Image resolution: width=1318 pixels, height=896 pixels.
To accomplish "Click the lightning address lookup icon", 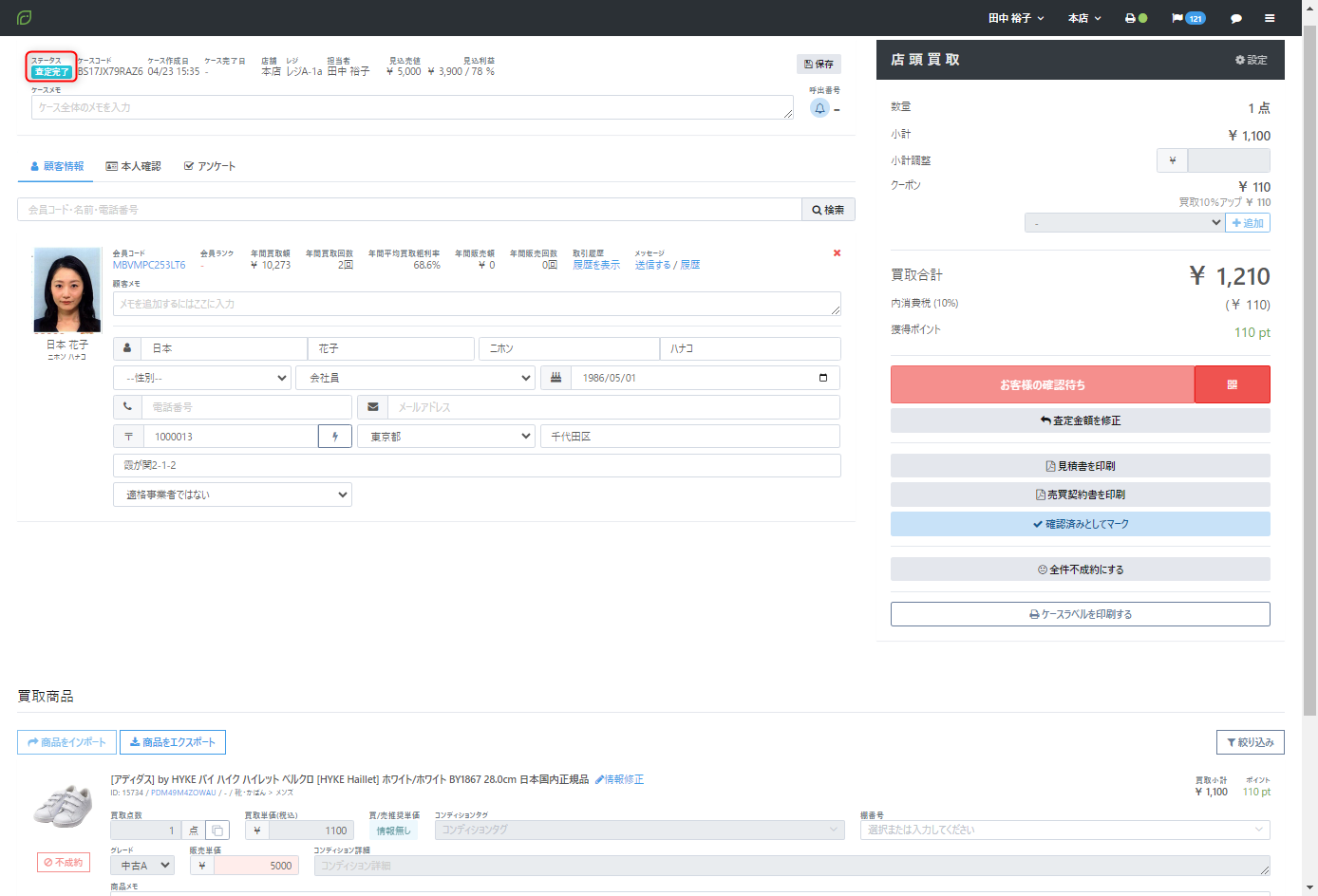I will pyautogui.click(x=335, y=437).
